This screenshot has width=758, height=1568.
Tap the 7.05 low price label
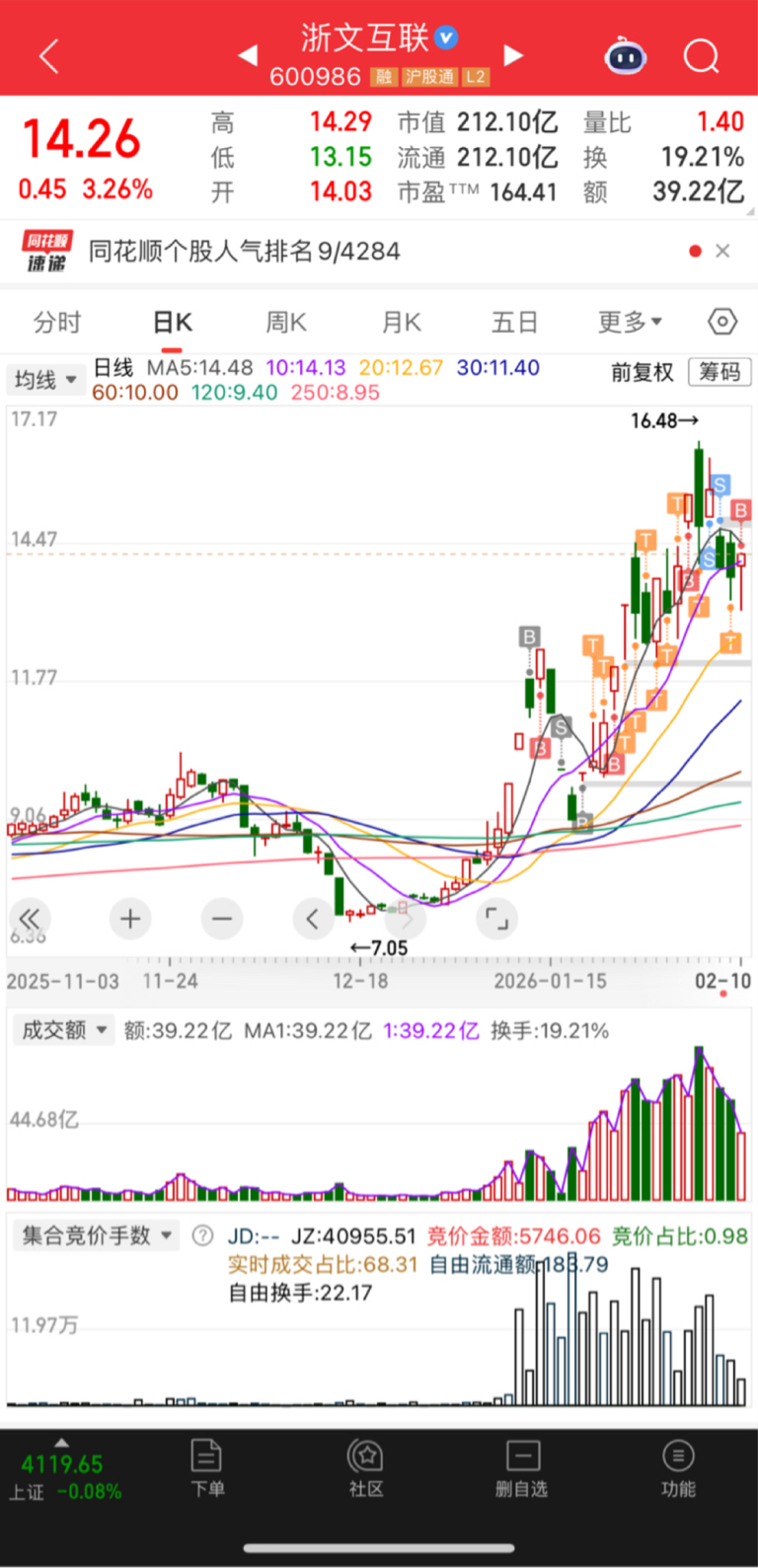[x=379, y=948]
